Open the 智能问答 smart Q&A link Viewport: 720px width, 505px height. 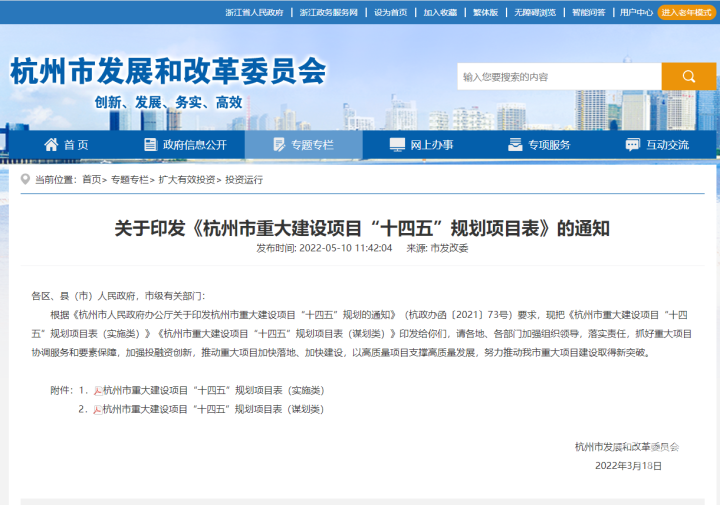pyautogui.click(x=588, y=12)
